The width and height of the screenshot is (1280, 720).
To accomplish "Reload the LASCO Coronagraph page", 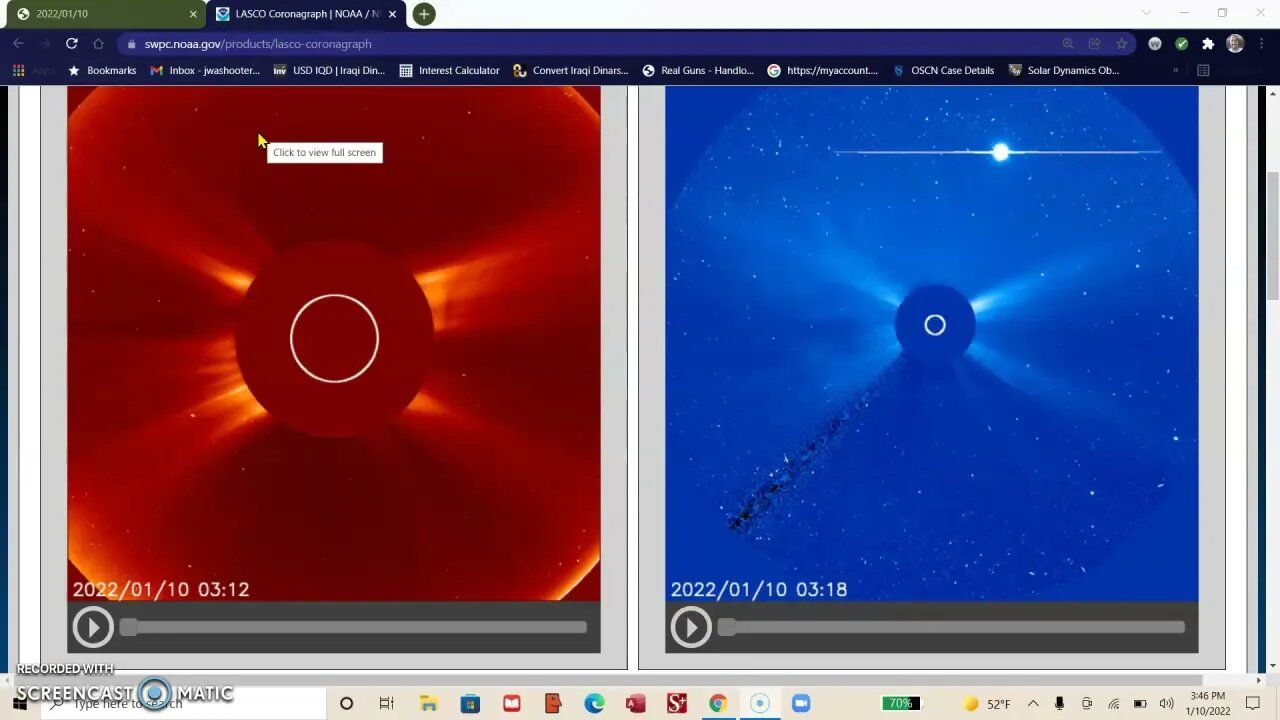I will [71, 43].
